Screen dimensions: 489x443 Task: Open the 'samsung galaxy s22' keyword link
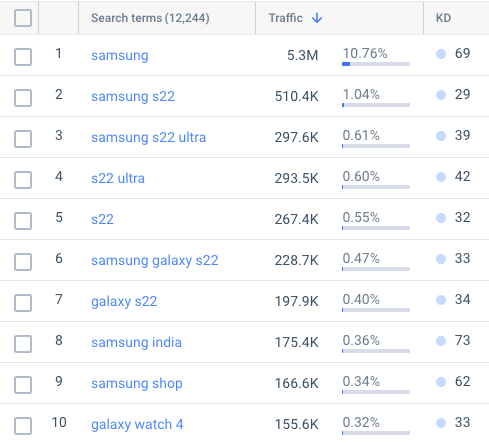tap(155, 260)
